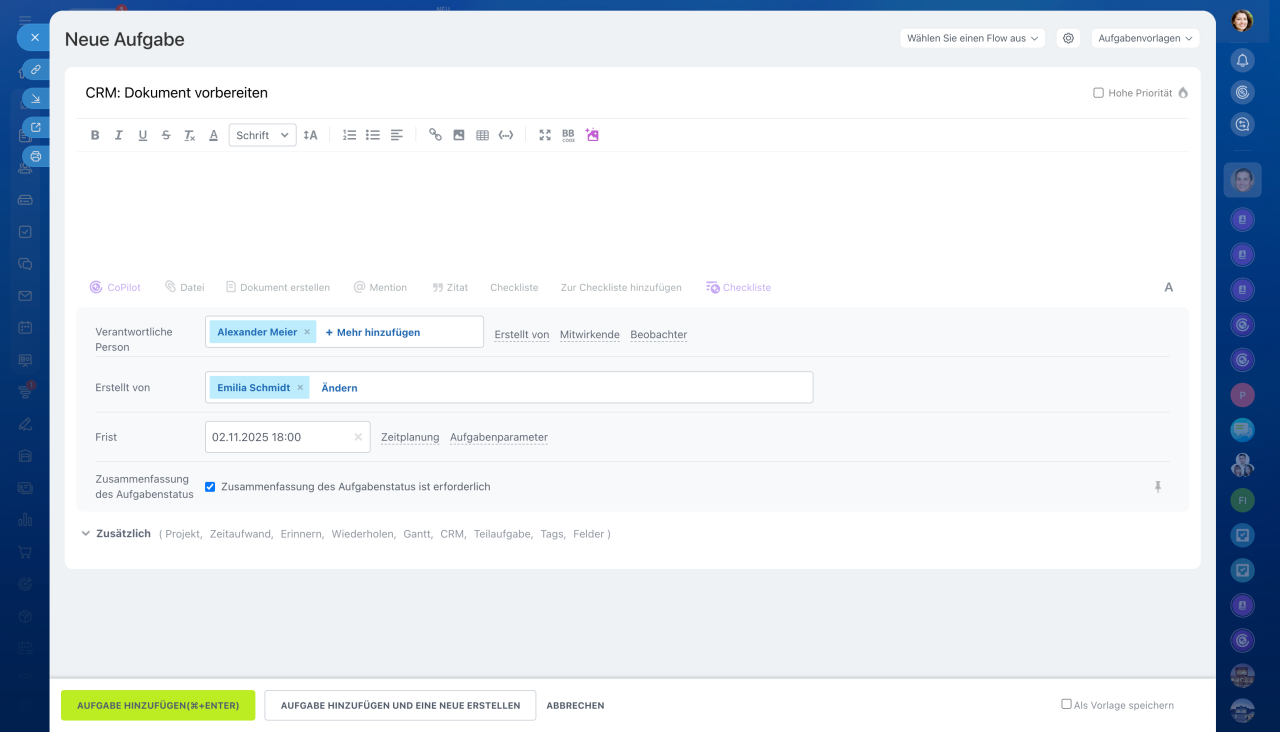Click the Aufgabe hinzufügen button
The width and height of the screenshot is (1280, 732).
point(158,705)
